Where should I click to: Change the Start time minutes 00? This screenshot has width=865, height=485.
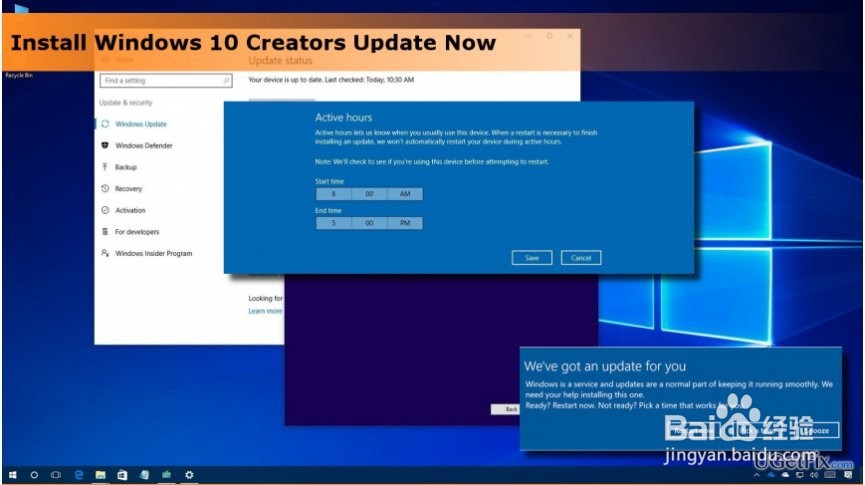(x=369, y=194)
